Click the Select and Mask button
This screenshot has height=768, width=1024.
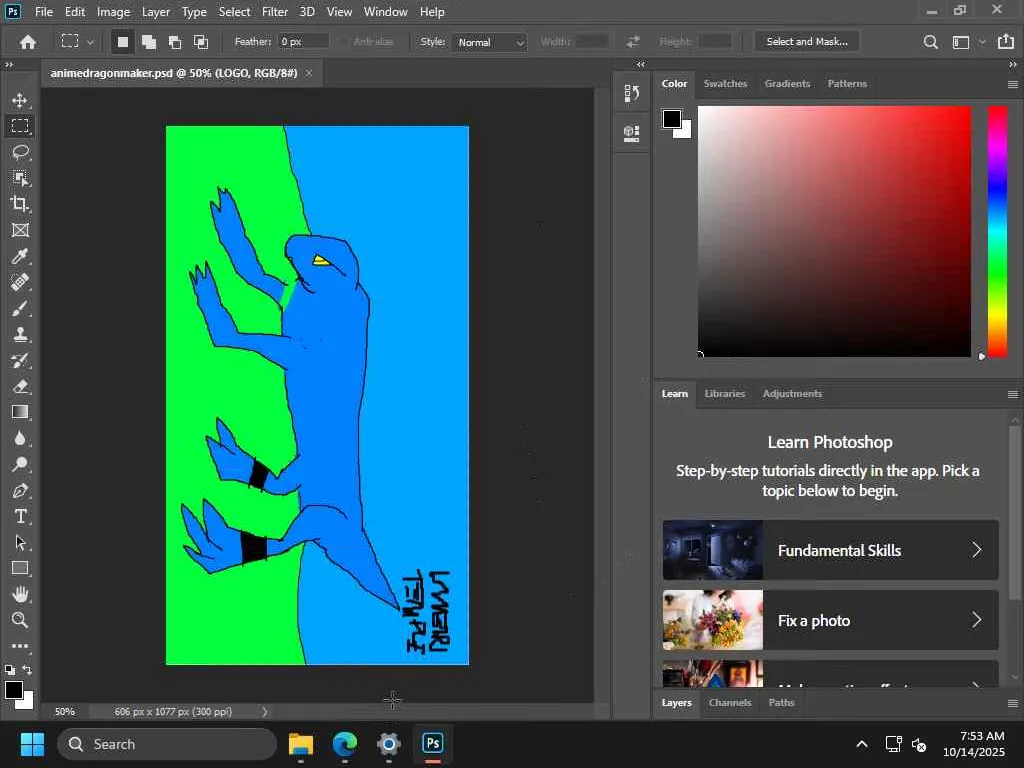point(806,42)
